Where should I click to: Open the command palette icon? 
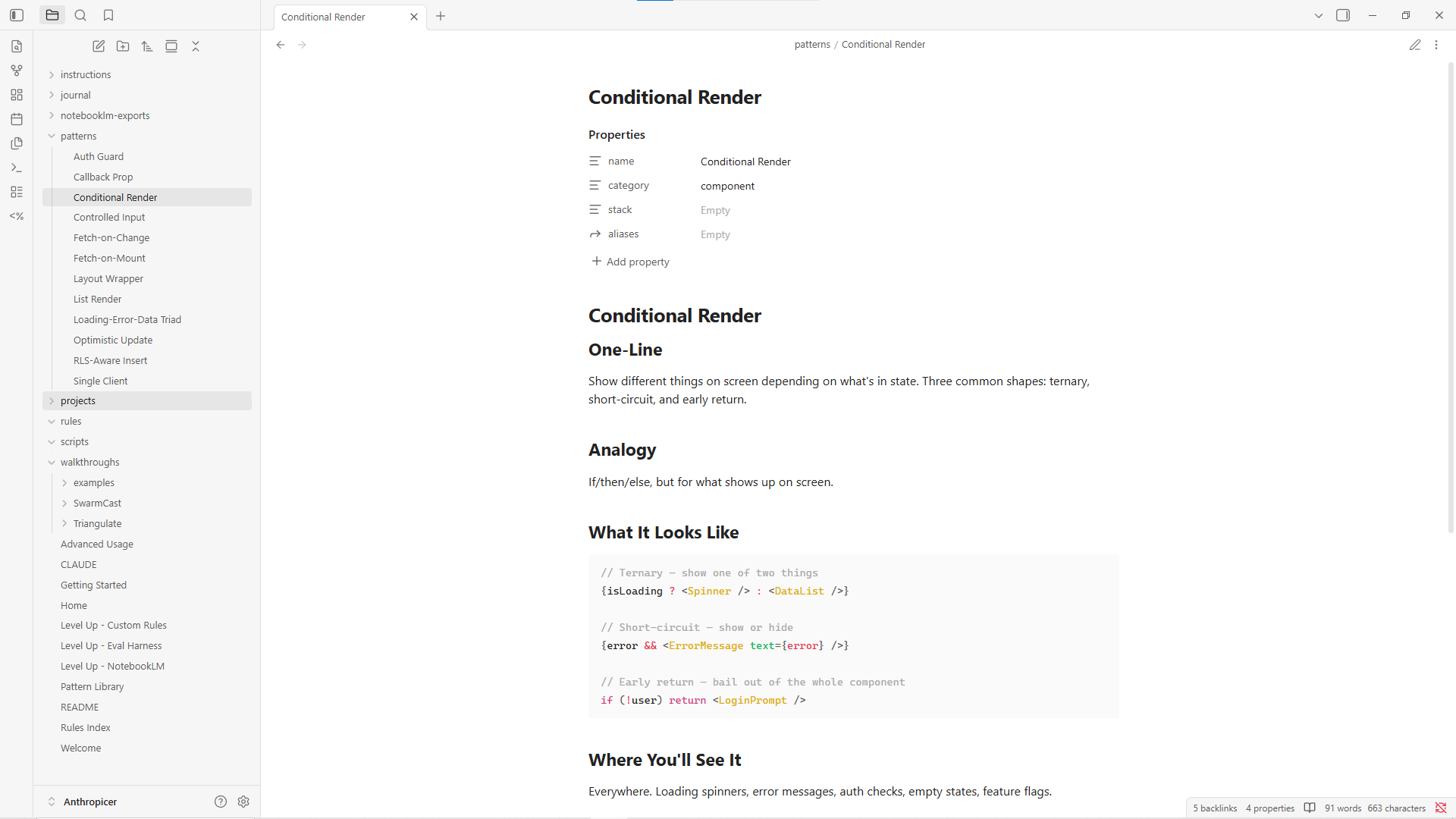(x=17, y=168)
